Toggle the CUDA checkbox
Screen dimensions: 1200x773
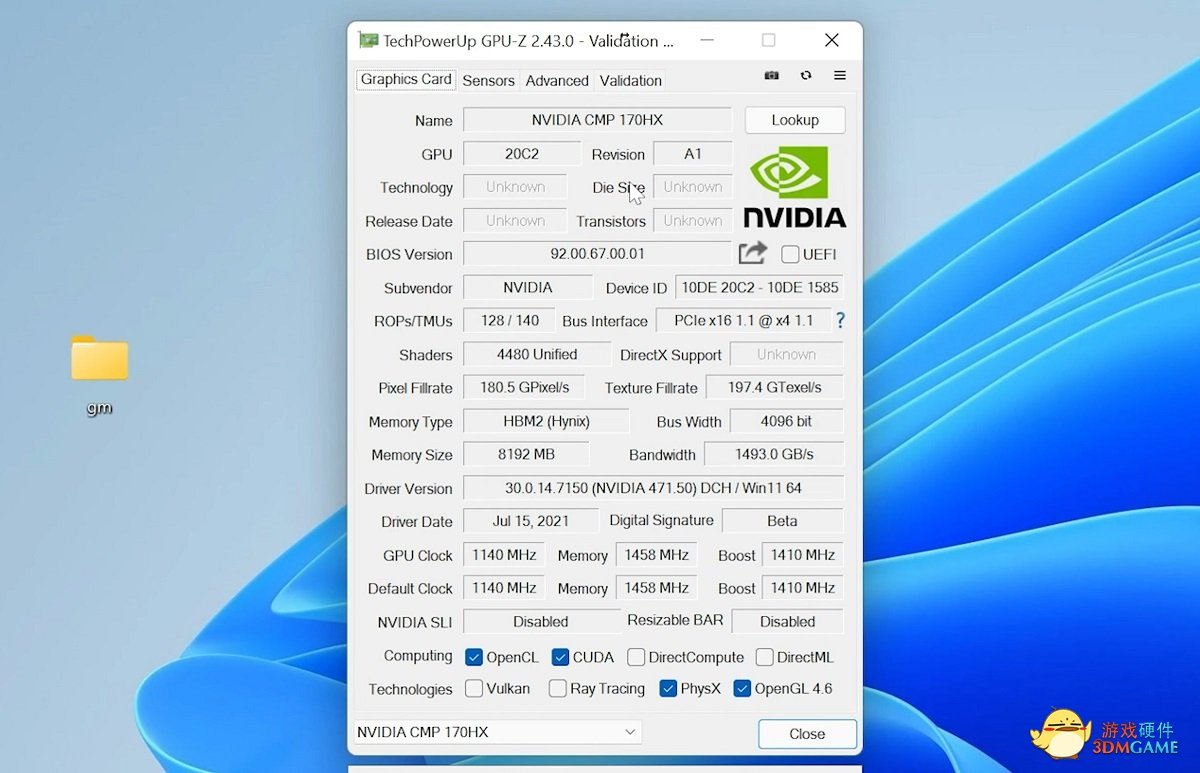(560, 657)
